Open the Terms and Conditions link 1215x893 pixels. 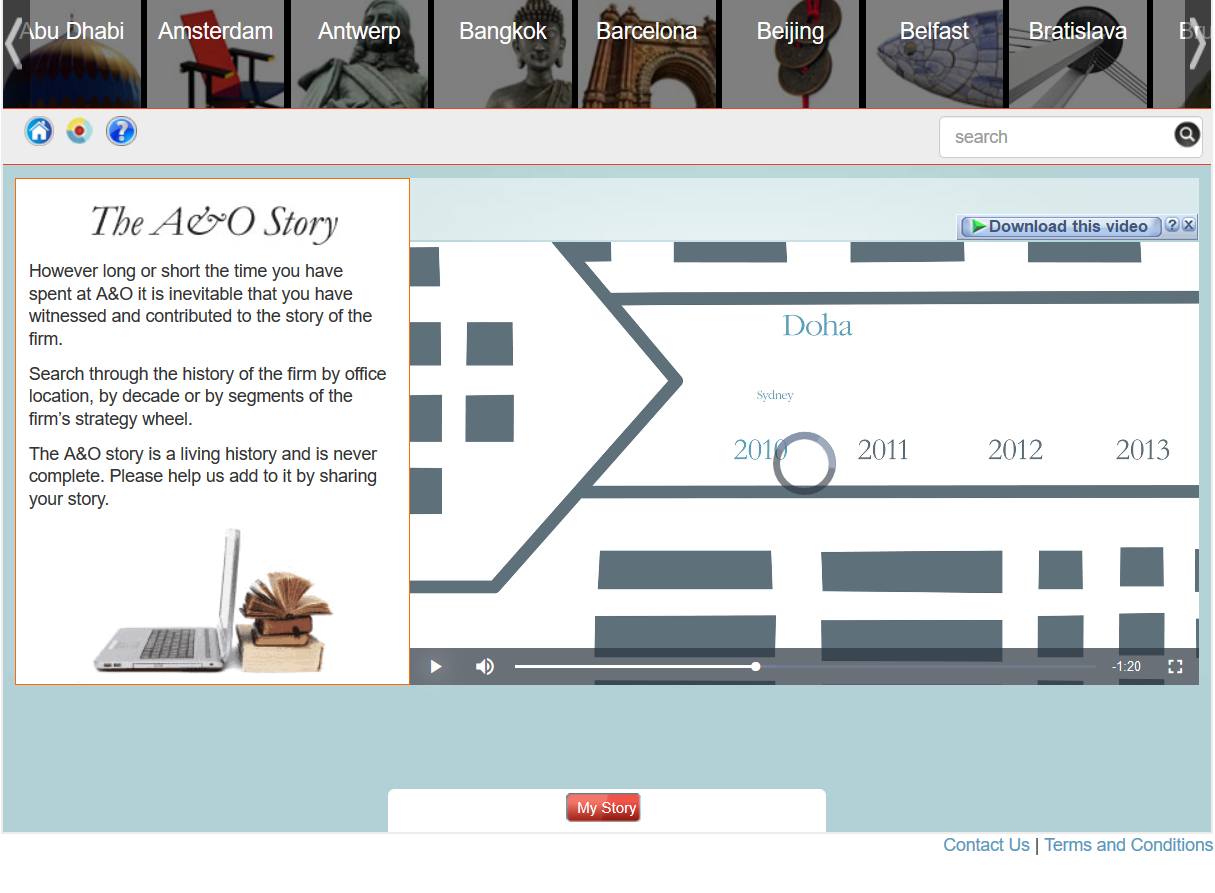pos(1128,845)
